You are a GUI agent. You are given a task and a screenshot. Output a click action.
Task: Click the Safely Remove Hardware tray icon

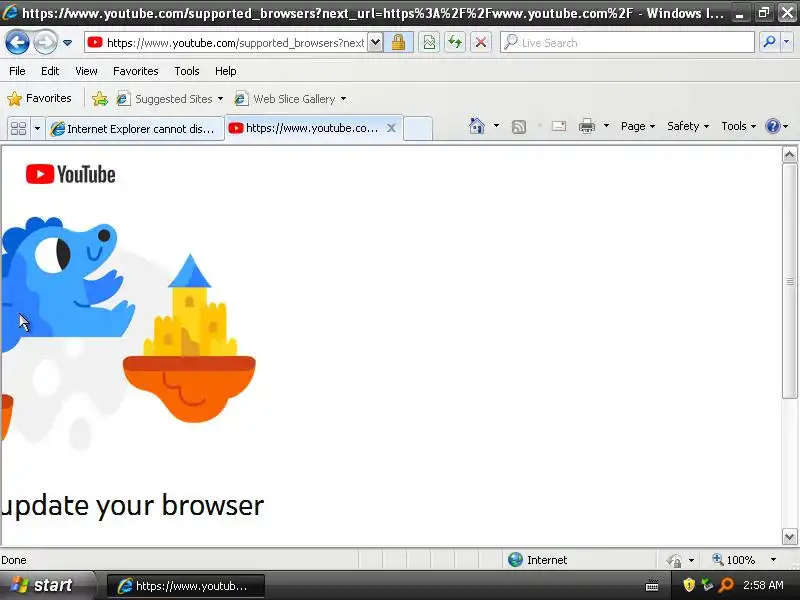pyautogui.click(x=707, y=585)
